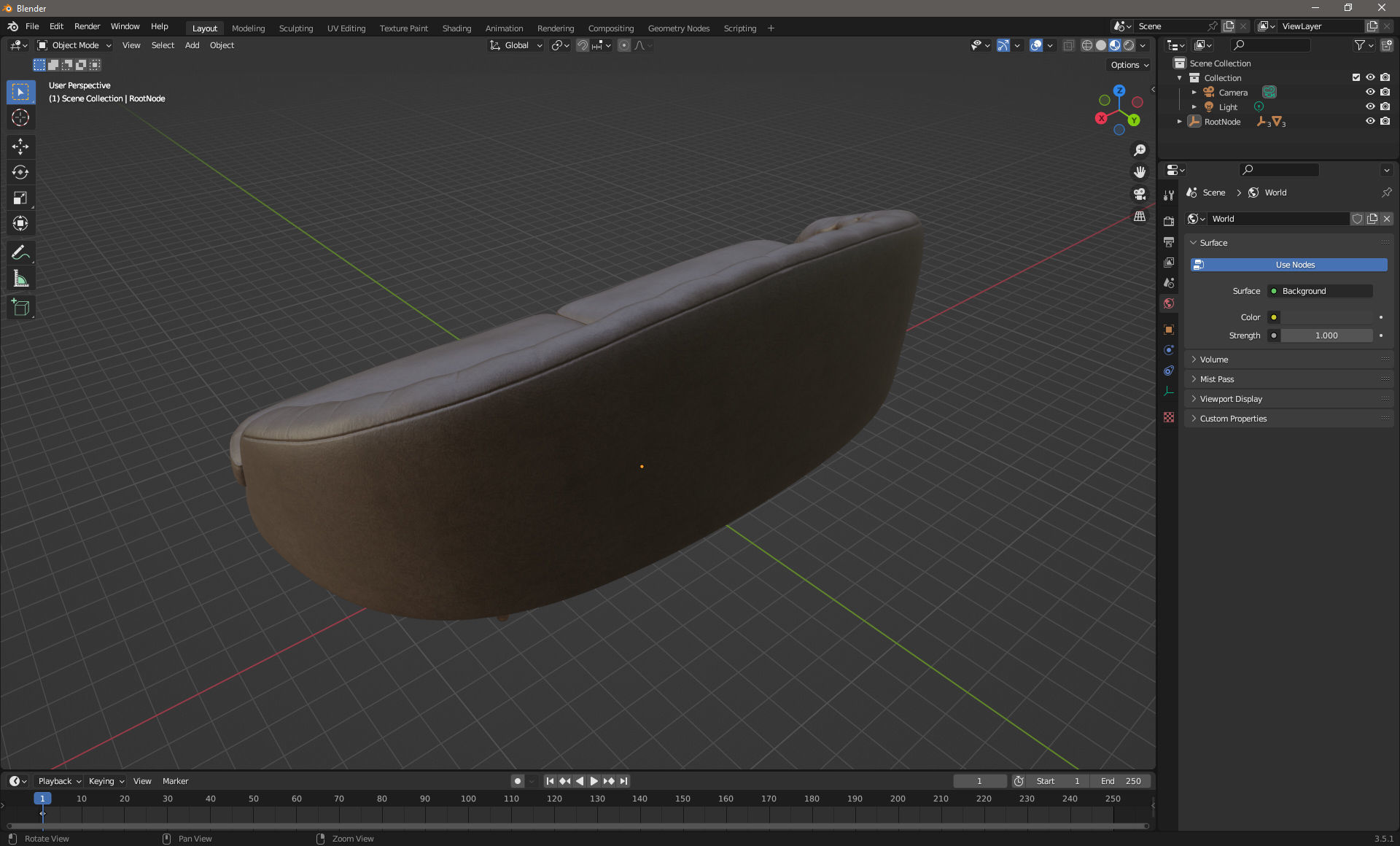Viewport: 1400px width, 846px height.
Task: Click the Zoom viewport icon
Action: tap(1139, 150)
